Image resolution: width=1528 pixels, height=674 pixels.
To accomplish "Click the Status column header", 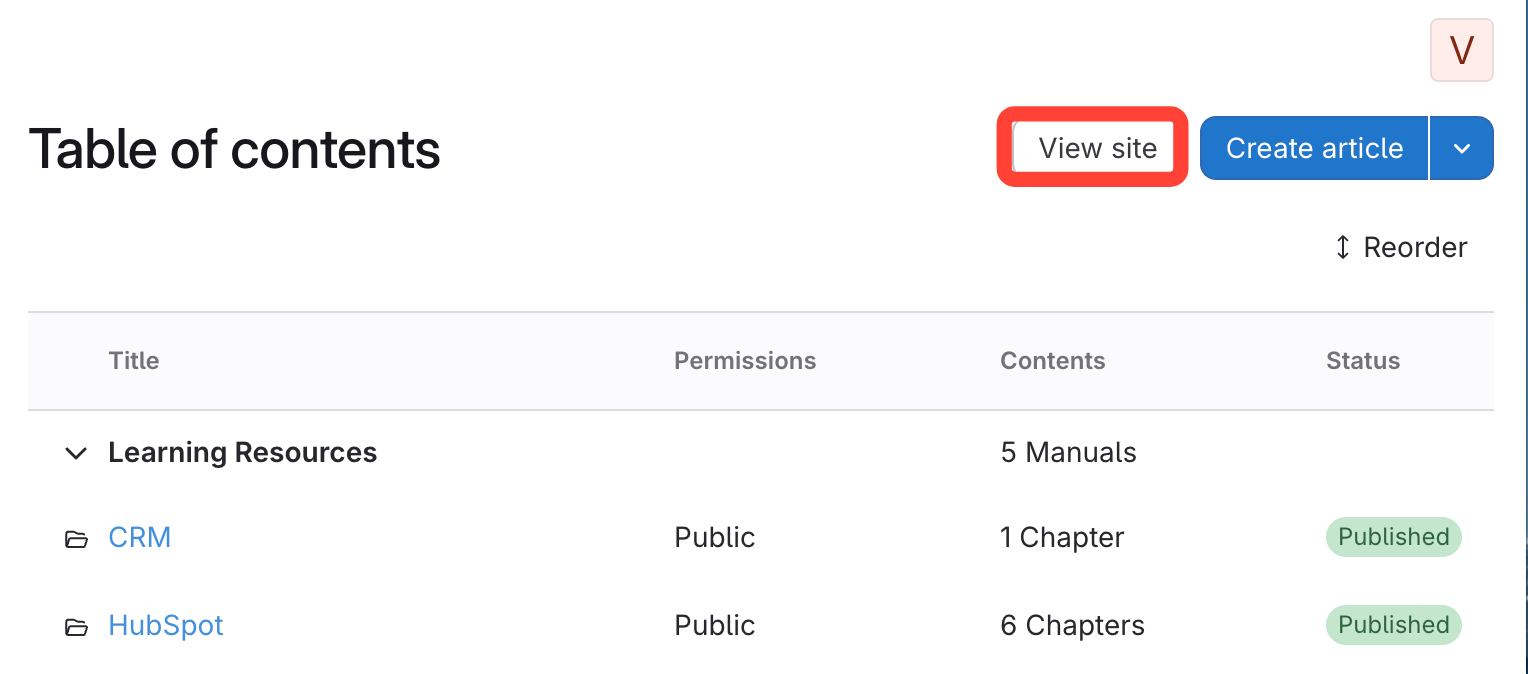I will point(1363,361).
